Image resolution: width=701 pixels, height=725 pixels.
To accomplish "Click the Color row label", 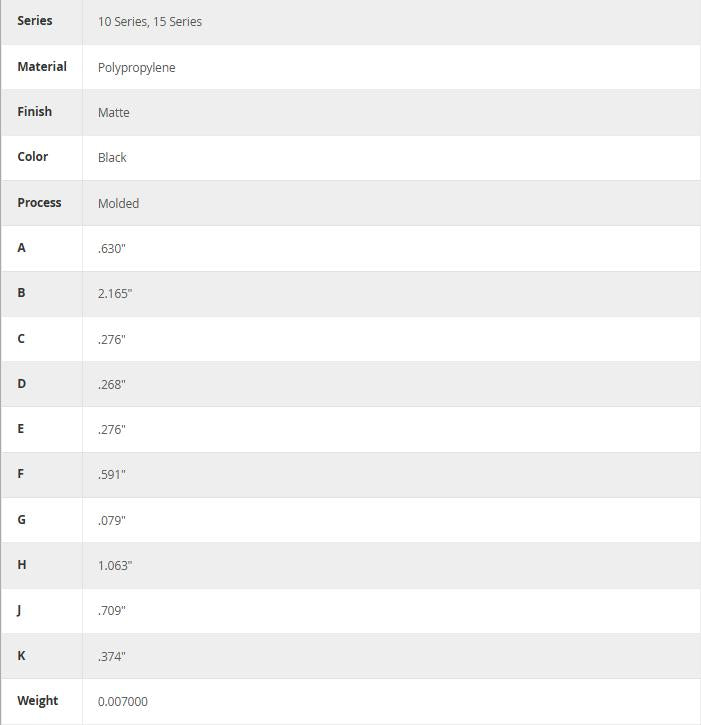I will point(33,157).
